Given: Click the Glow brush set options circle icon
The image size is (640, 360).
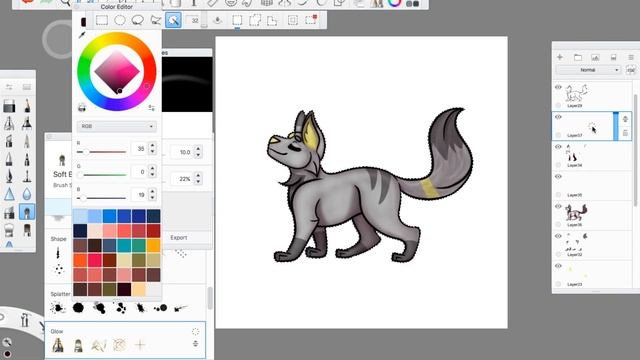Looking at the screenshot, I should (x=196, y=332).
